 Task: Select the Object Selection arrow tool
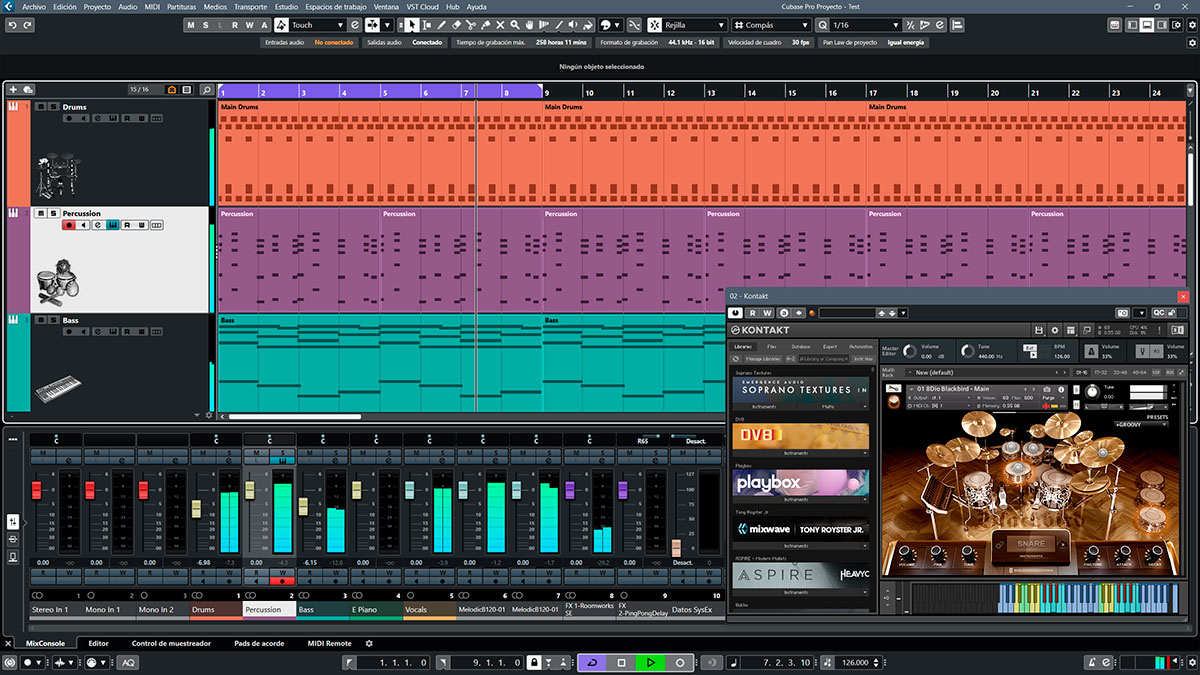[x=412, y=25]
